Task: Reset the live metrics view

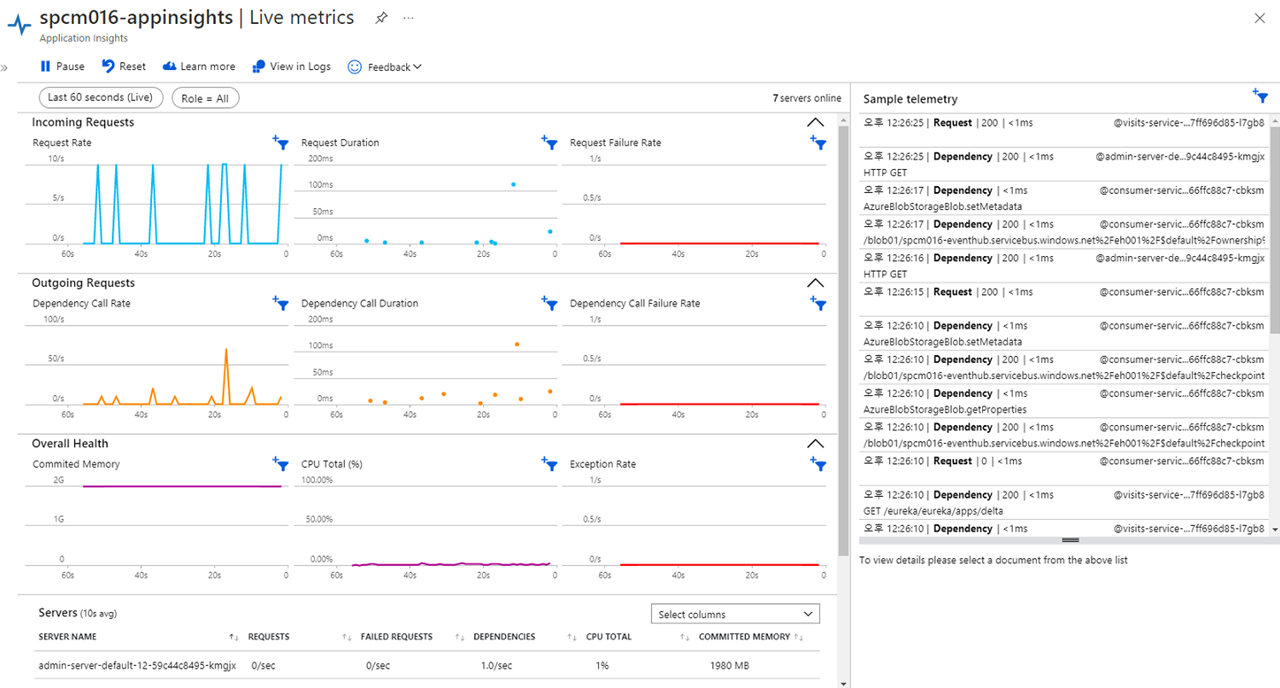Action: 123,67
